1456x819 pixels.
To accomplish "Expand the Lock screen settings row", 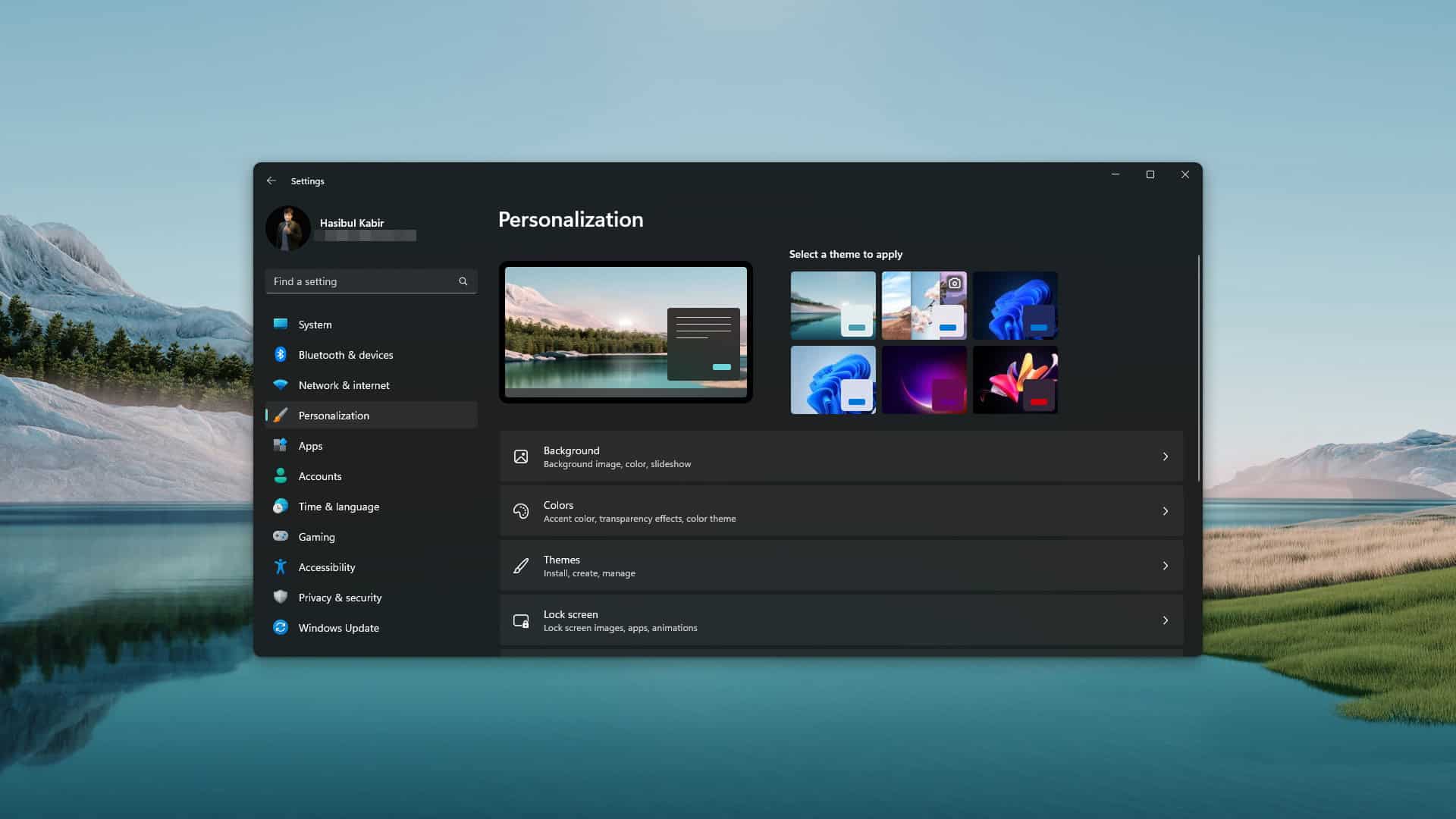I will tap(842, 620).
